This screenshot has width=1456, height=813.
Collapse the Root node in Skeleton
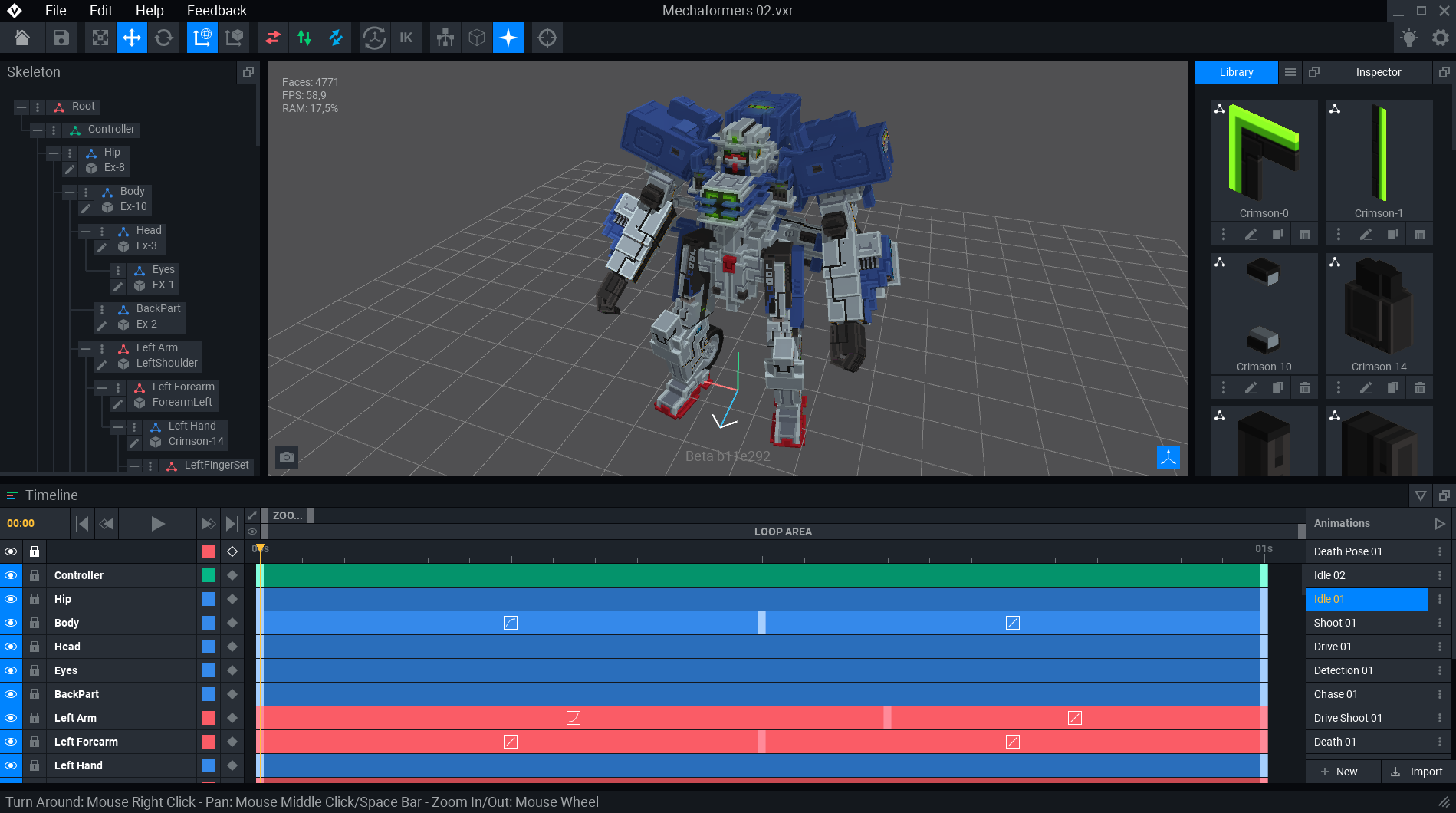click(x=21, y=107)
